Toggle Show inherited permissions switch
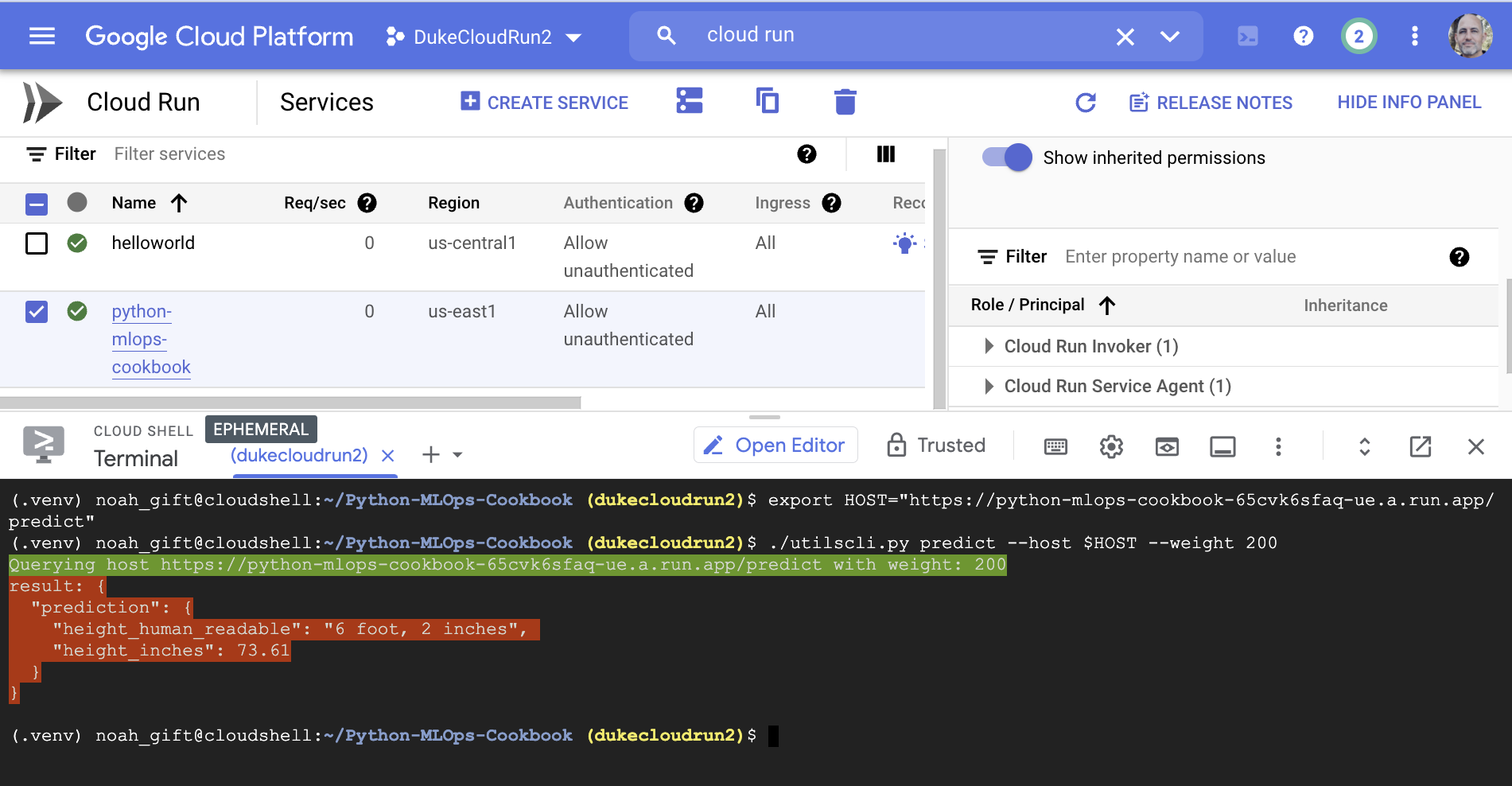The width and height of the screenshot is (1512, 786). pyautogui.click(x=1007, y=158)
